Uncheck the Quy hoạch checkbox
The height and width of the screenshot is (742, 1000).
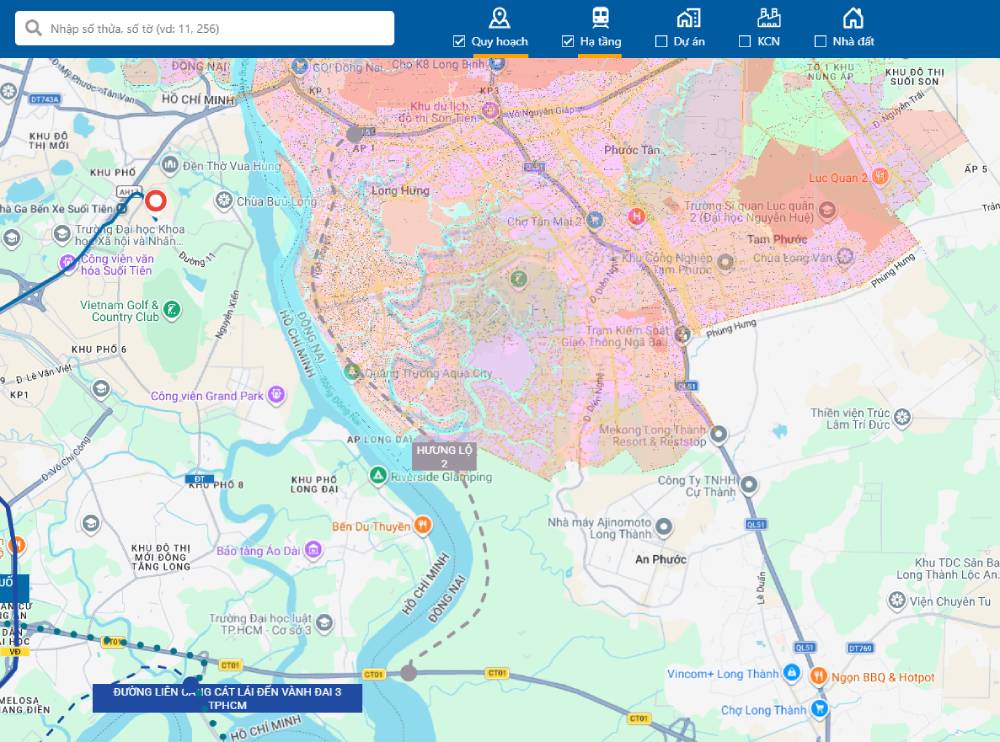(x=459, y=41)
